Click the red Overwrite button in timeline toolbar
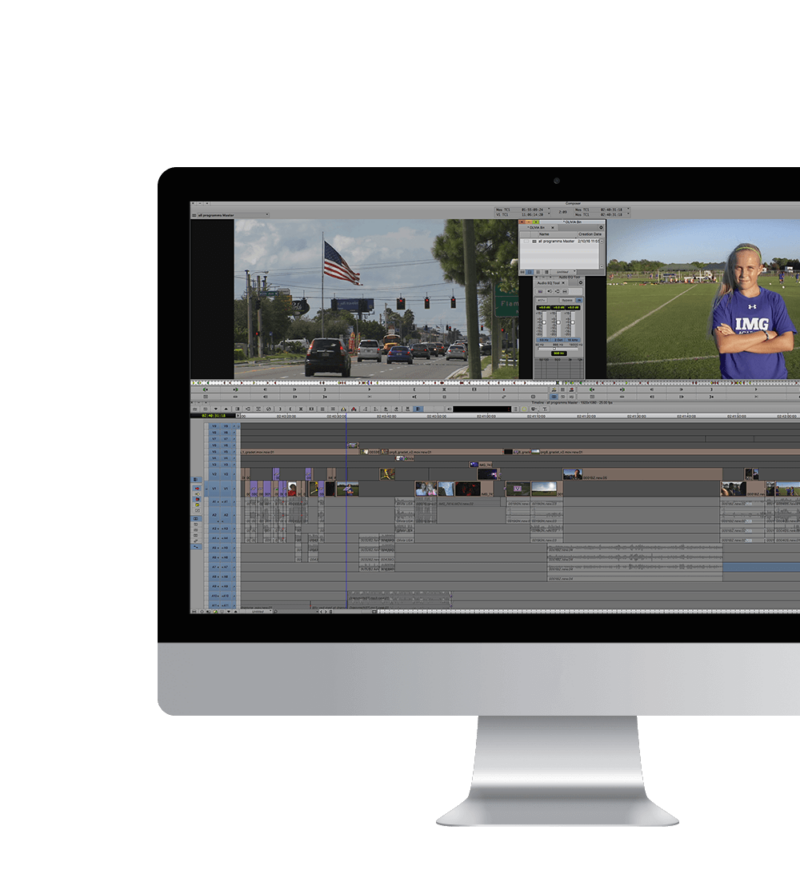Image resolution: width=800 pixels, height=894 pixels. tap(353, 409)
